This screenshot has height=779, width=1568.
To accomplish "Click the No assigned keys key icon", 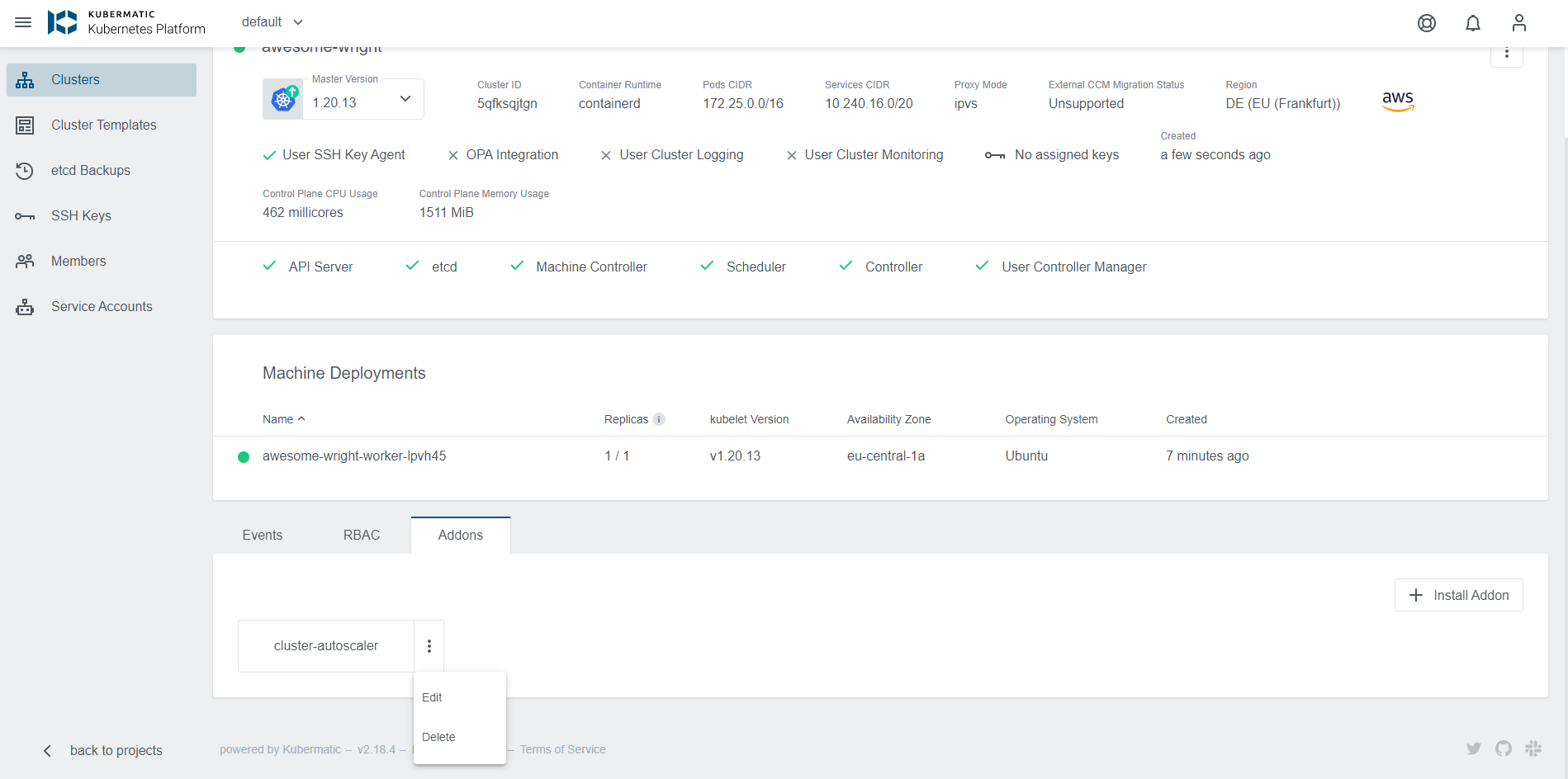I will point(994,155).
